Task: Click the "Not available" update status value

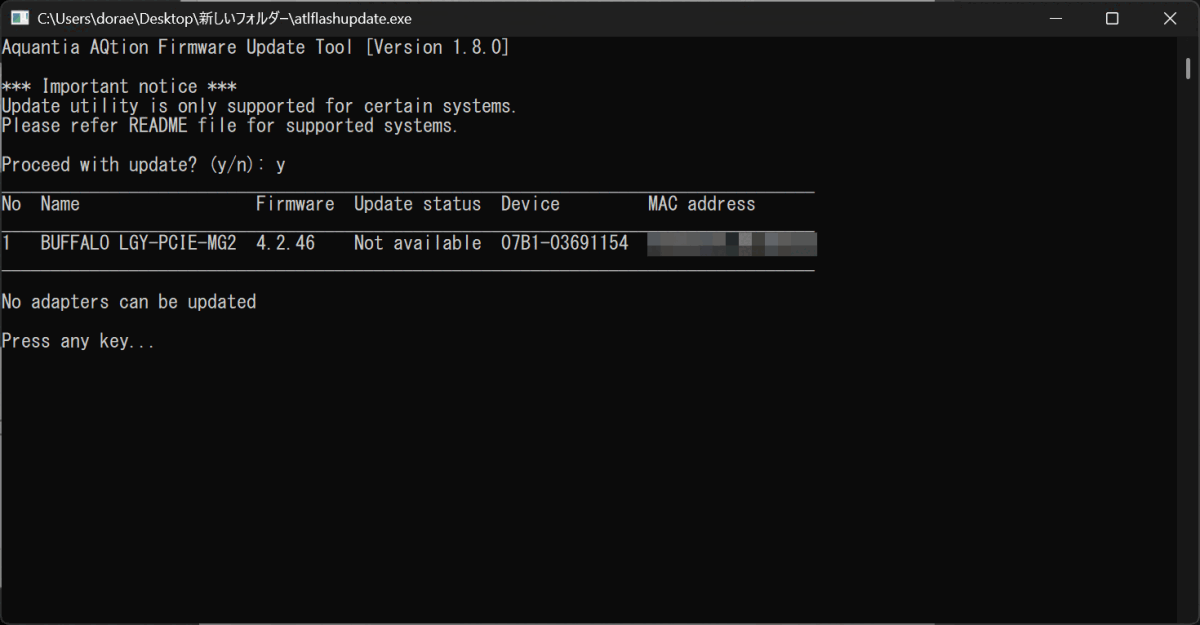Action: pos(417,243)
